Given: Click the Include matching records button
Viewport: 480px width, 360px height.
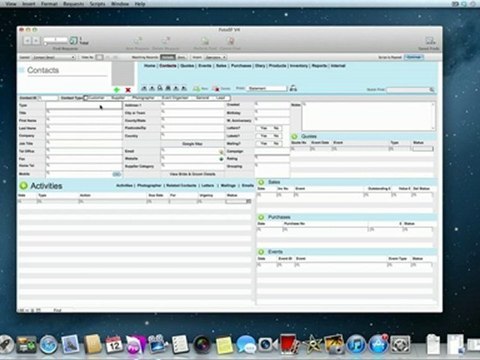Looking at the screenshot, I should [168, 57].
